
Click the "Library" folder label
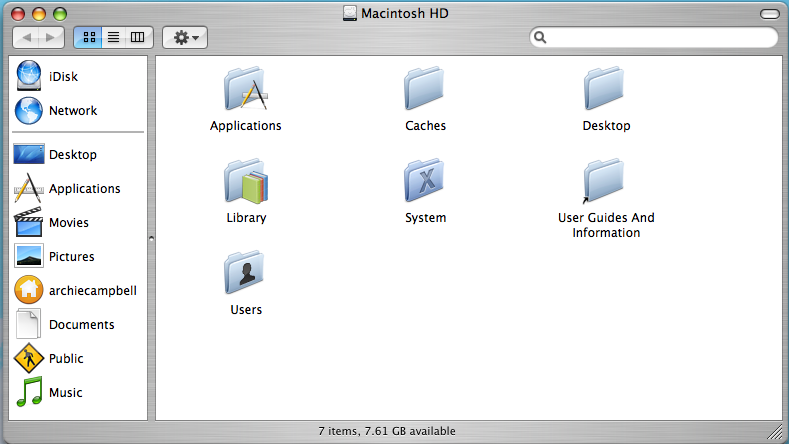246,217
